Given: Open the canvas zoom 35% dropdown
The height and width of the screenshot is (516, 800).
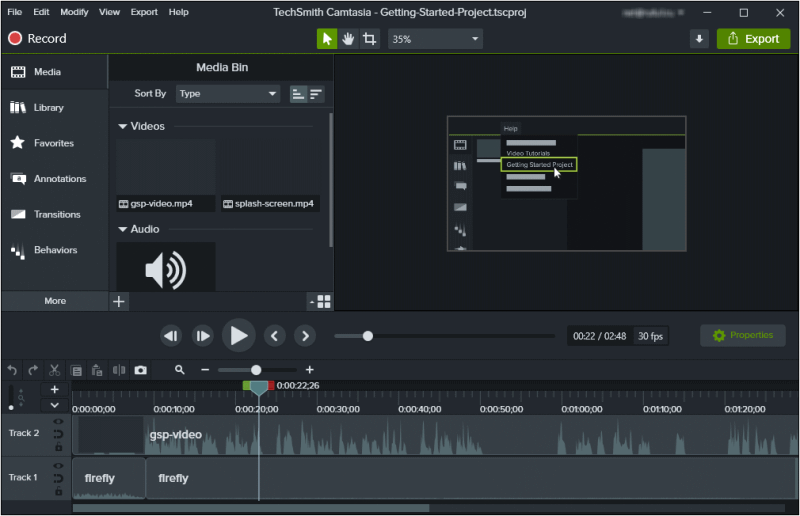Looking at the screenshot, I should [x=435, y=39].
